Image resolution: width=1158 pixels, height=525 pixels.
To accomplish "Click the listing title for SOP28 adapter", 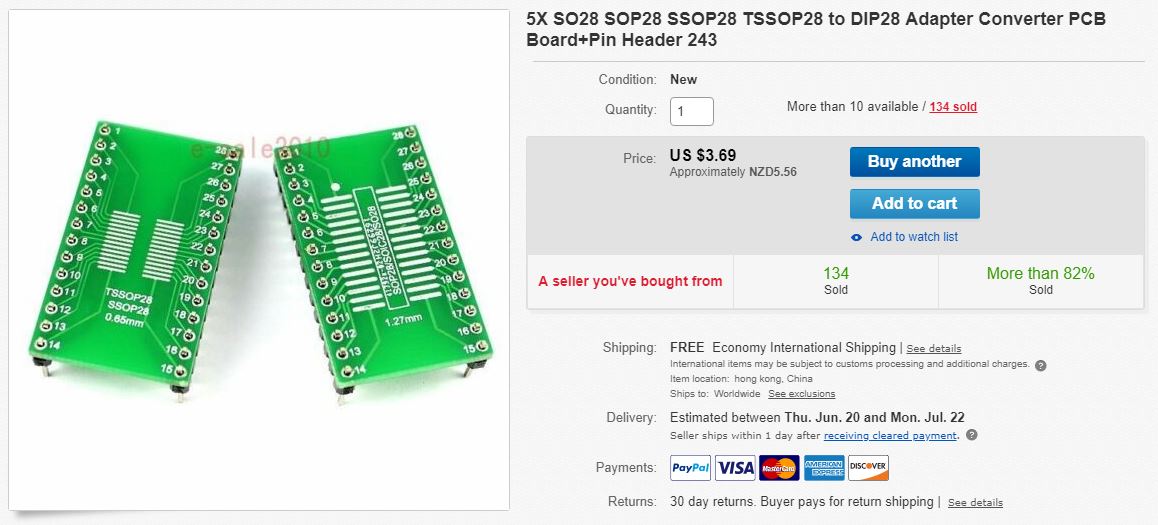I will pyautogui.click(x=815, y=29).
